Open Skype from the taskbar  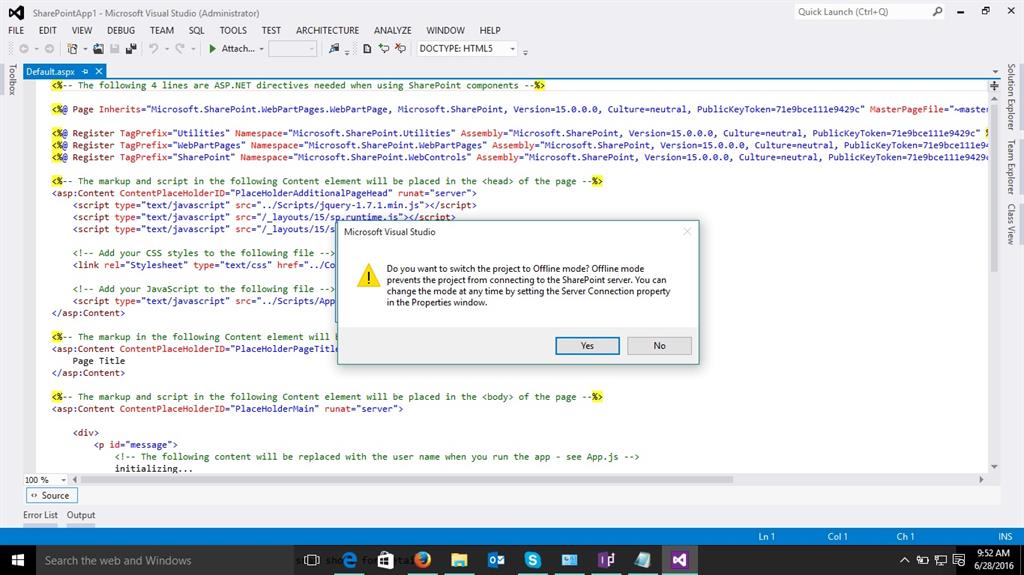533,560
